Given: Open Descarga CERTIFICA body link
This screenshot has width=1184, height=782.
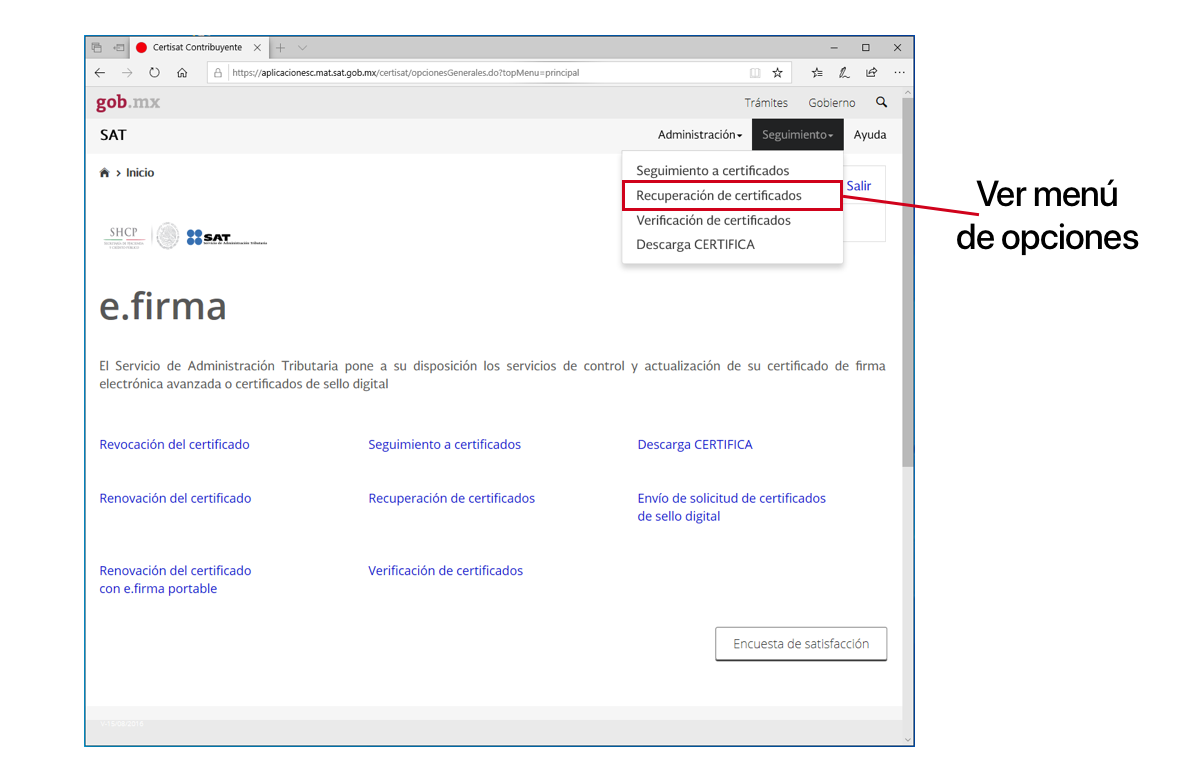Looking at the screenshot, I should click(x=695, y=445).
